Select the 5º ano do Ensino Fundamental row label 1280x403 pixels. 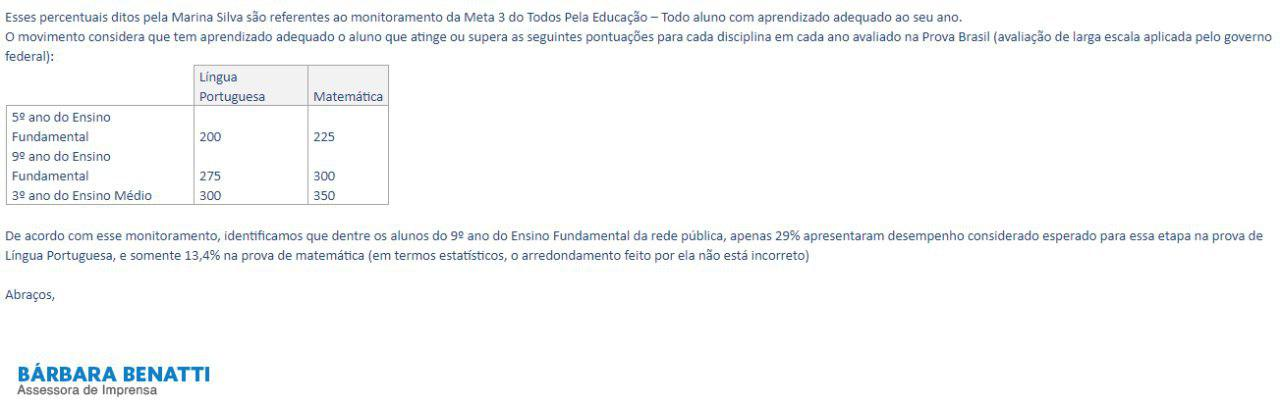(x=100, y=126)
